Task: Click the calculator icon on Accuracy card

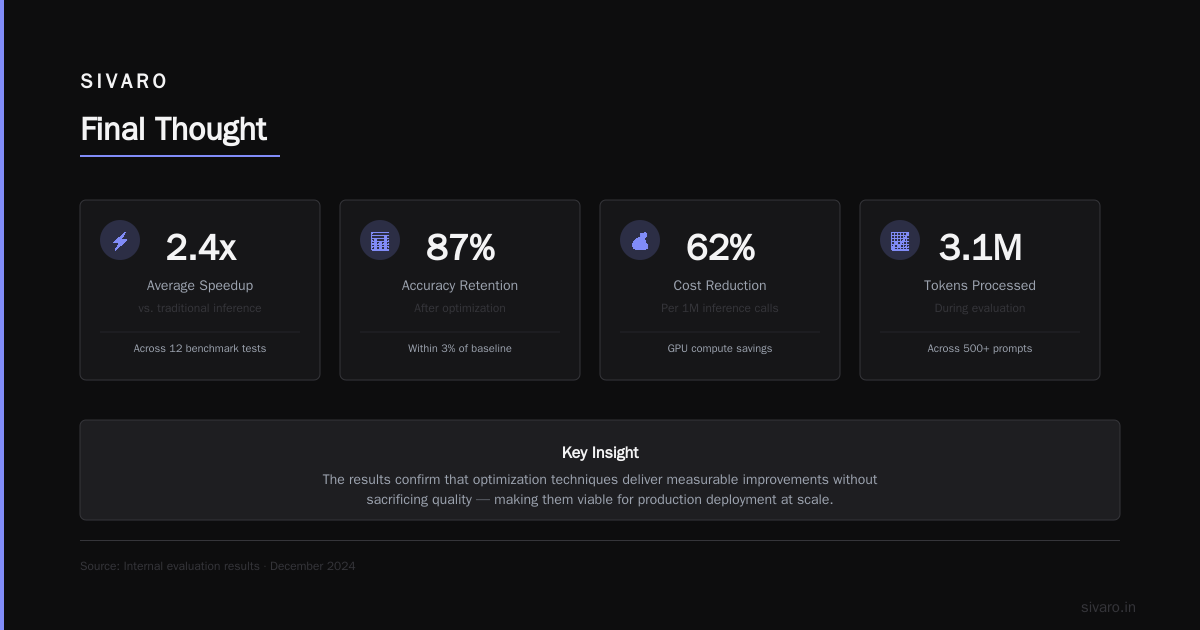Action: click(x=380, y=240)
